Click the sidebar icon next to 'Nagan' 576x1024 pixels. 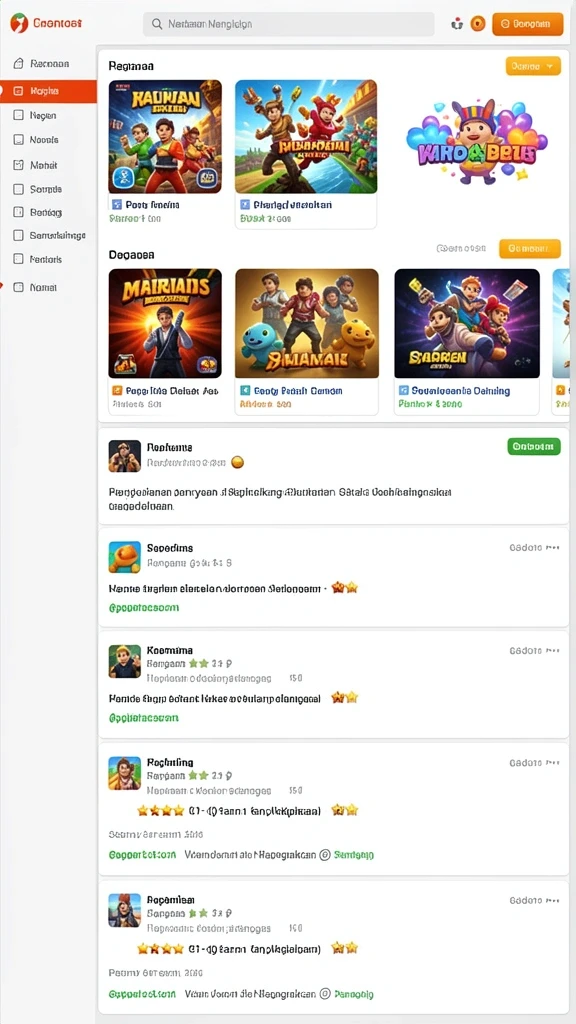(x=18, y=116)
